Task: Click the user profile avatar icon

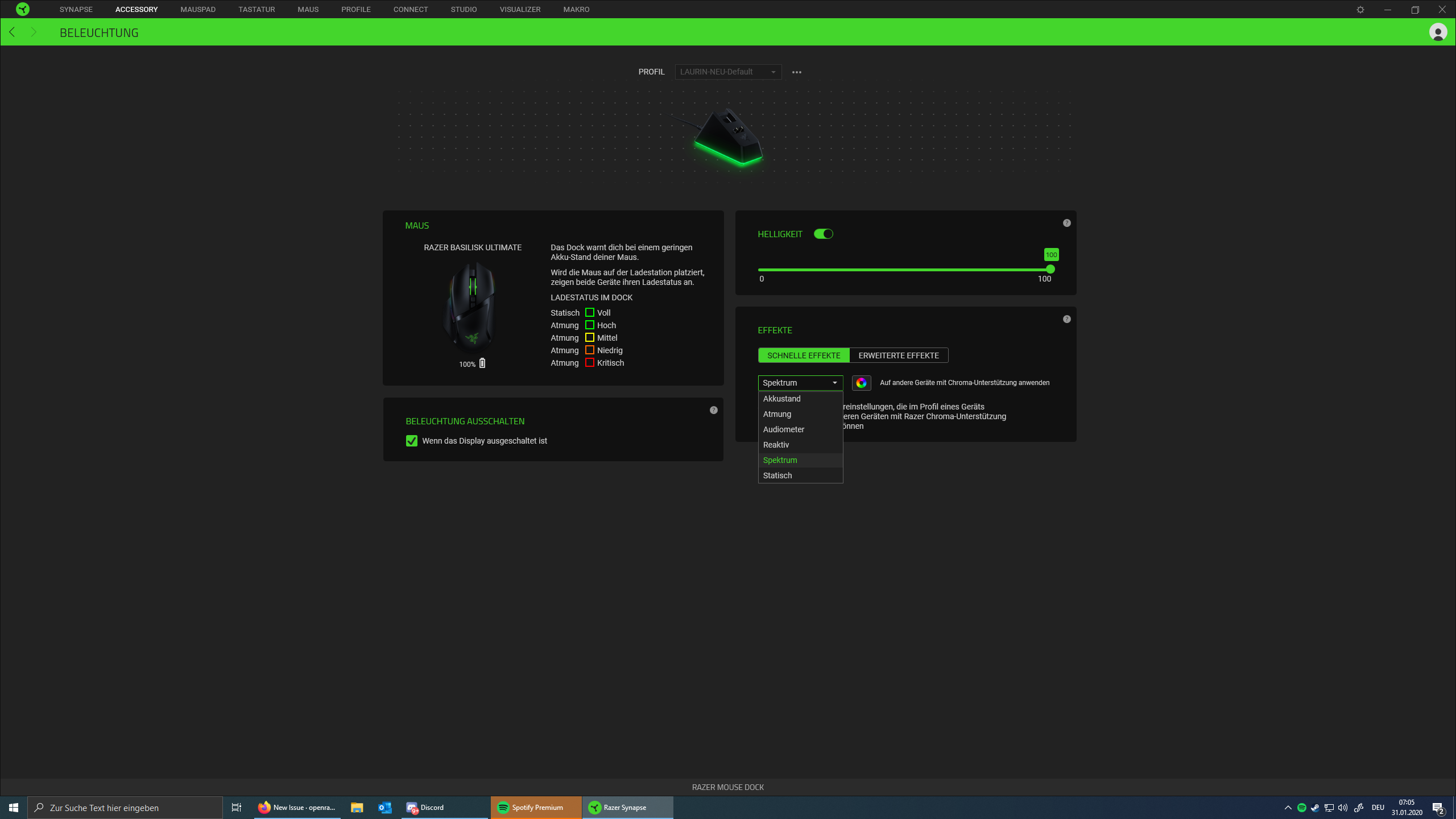Action: tap(1437, 32)
